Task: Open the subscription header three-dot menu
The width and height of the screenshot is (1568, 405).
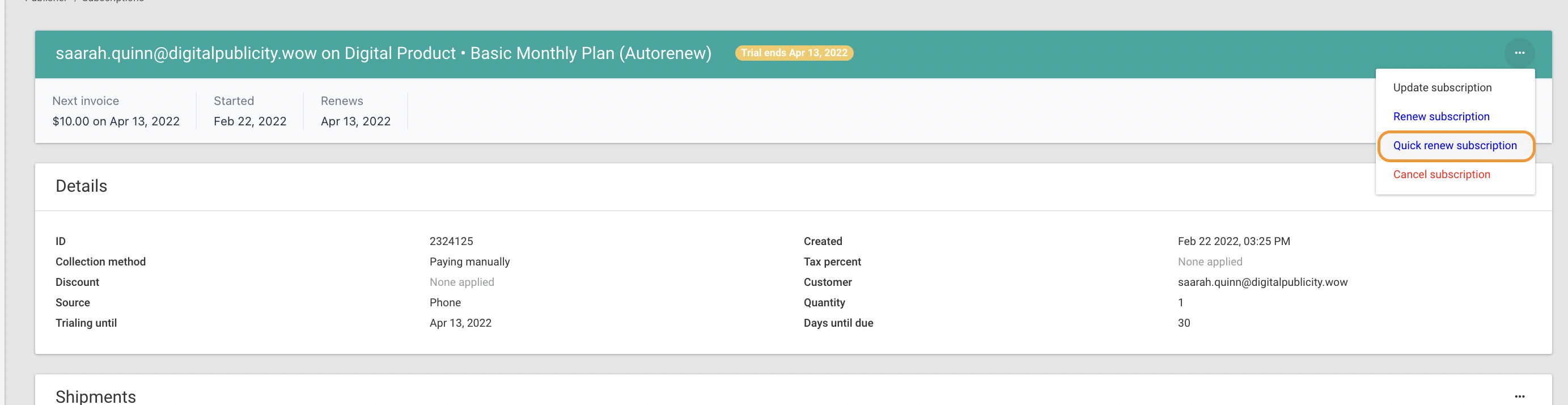Action: coord(1519,53)
